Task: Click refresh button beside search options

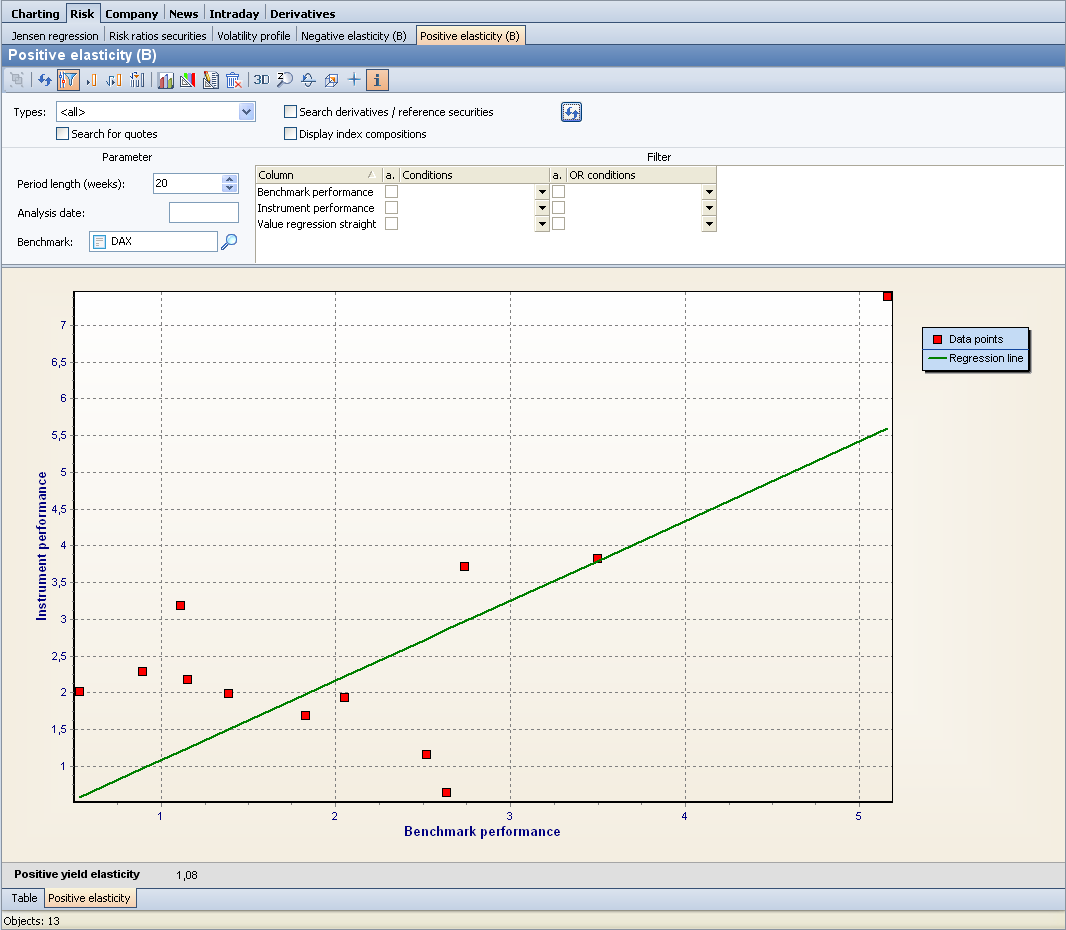Action: tap(571, 112)
